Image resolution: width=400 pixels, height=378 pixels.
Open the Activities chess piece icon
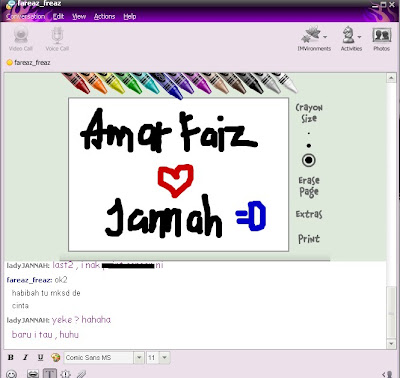pyautogui.click(x=348, y=35)
